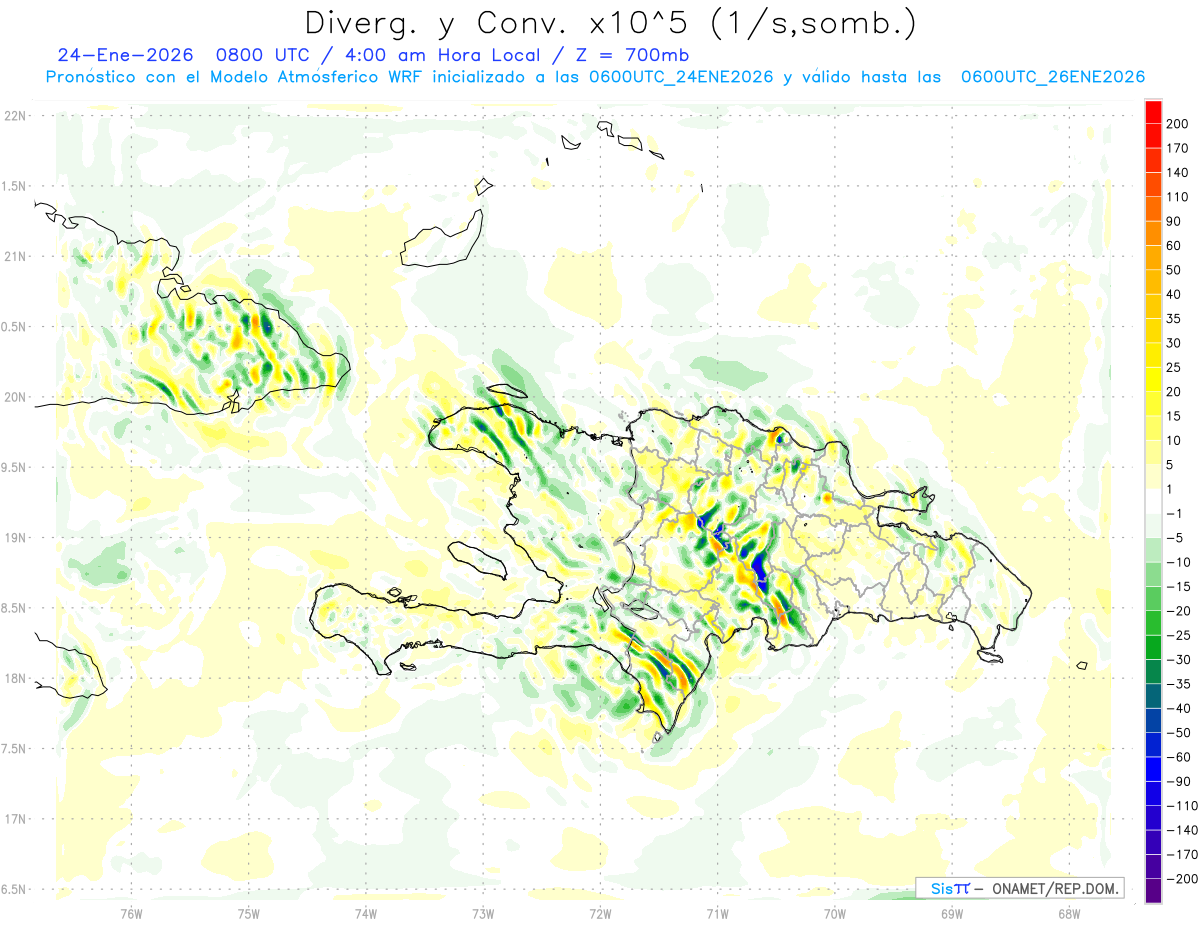The width and height of the screenshot is (1200, 927).
Task: Click the '76W' longitude label
Action: coord(131,913)
